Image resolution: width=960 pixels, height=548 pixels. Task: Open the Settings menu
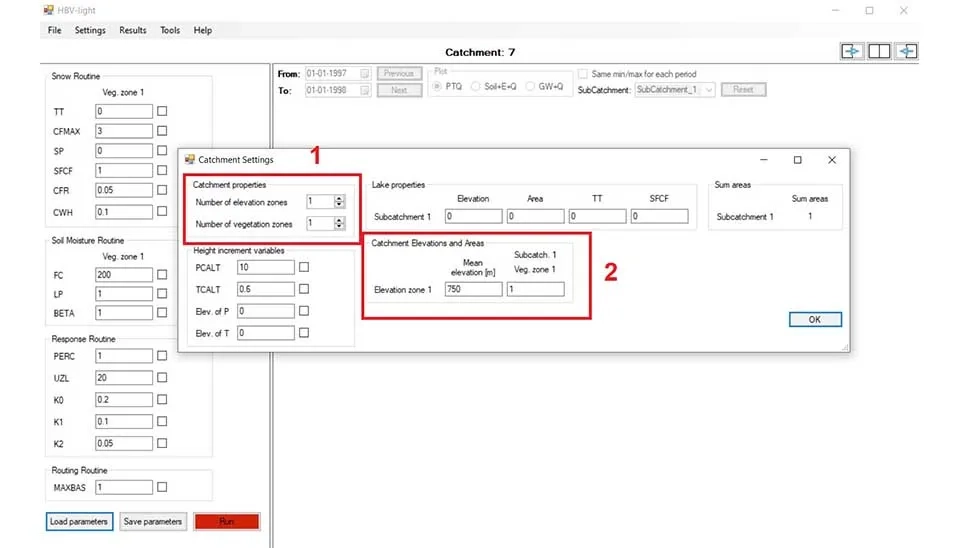click(90, 30)
